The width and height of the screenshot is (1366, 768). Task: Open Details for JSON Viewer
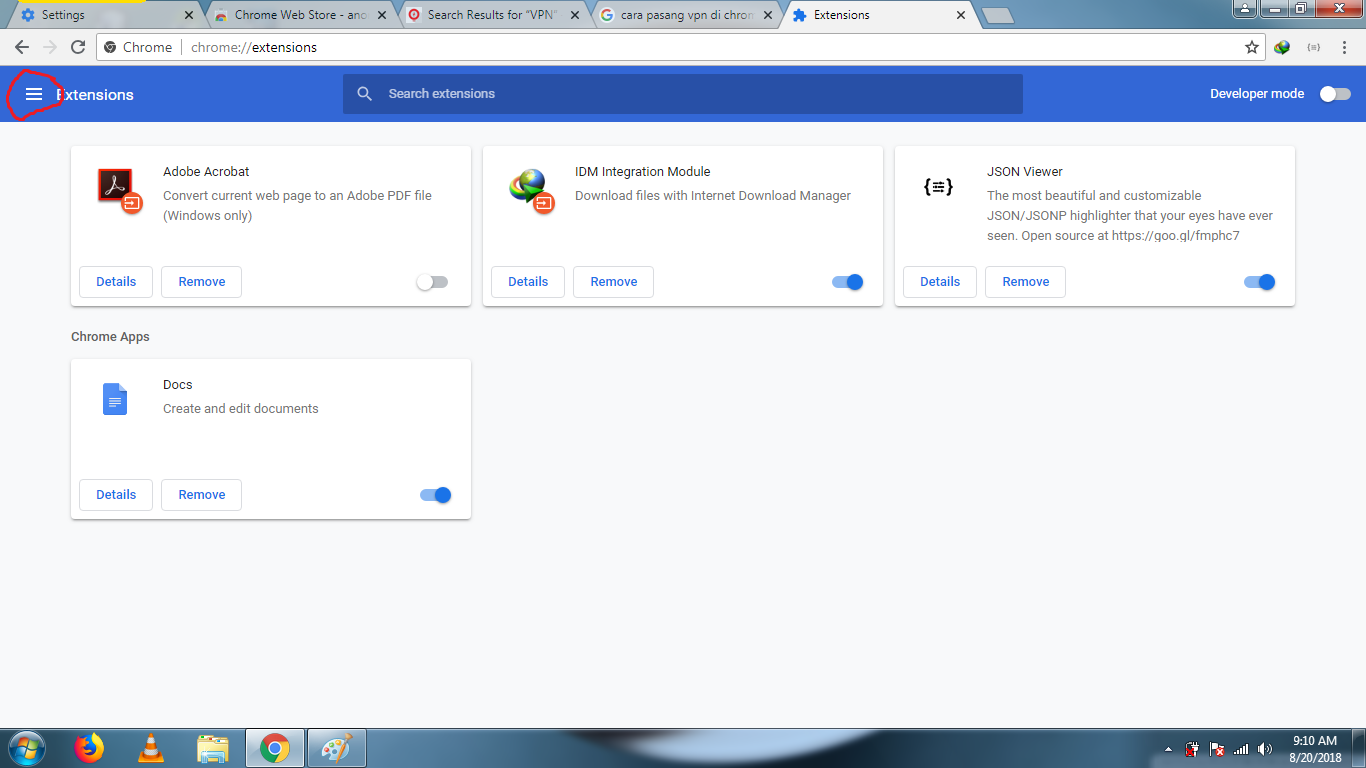(939, 282)
